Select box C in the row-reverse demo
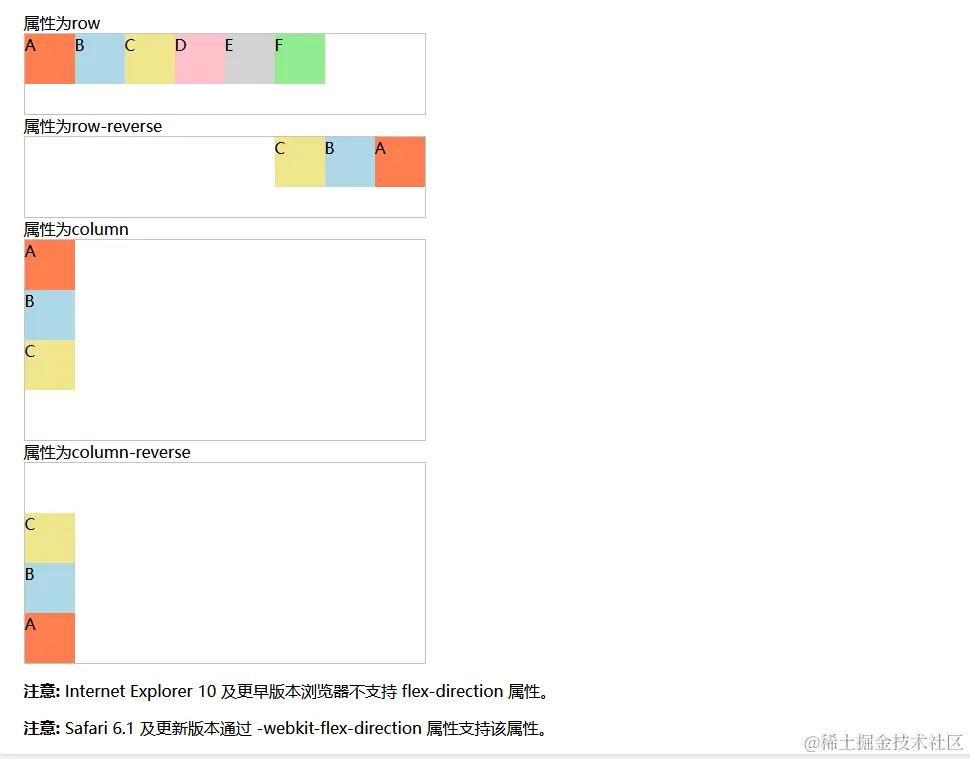970x759 pixels. click(299, 162)
